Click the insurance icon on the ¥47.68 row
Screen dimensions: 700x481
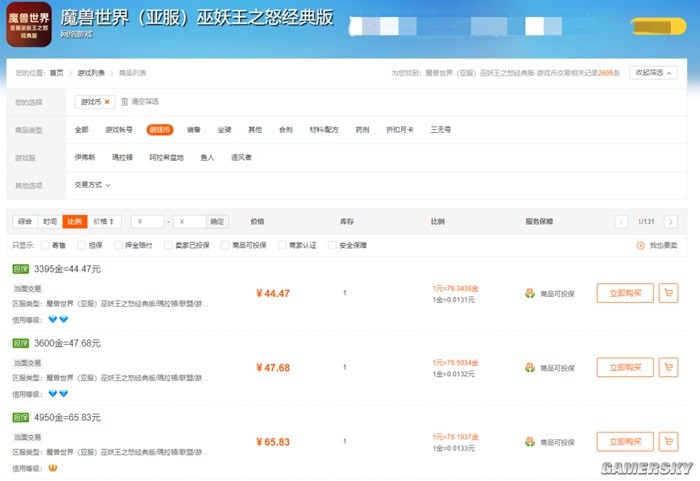point(530,368)
